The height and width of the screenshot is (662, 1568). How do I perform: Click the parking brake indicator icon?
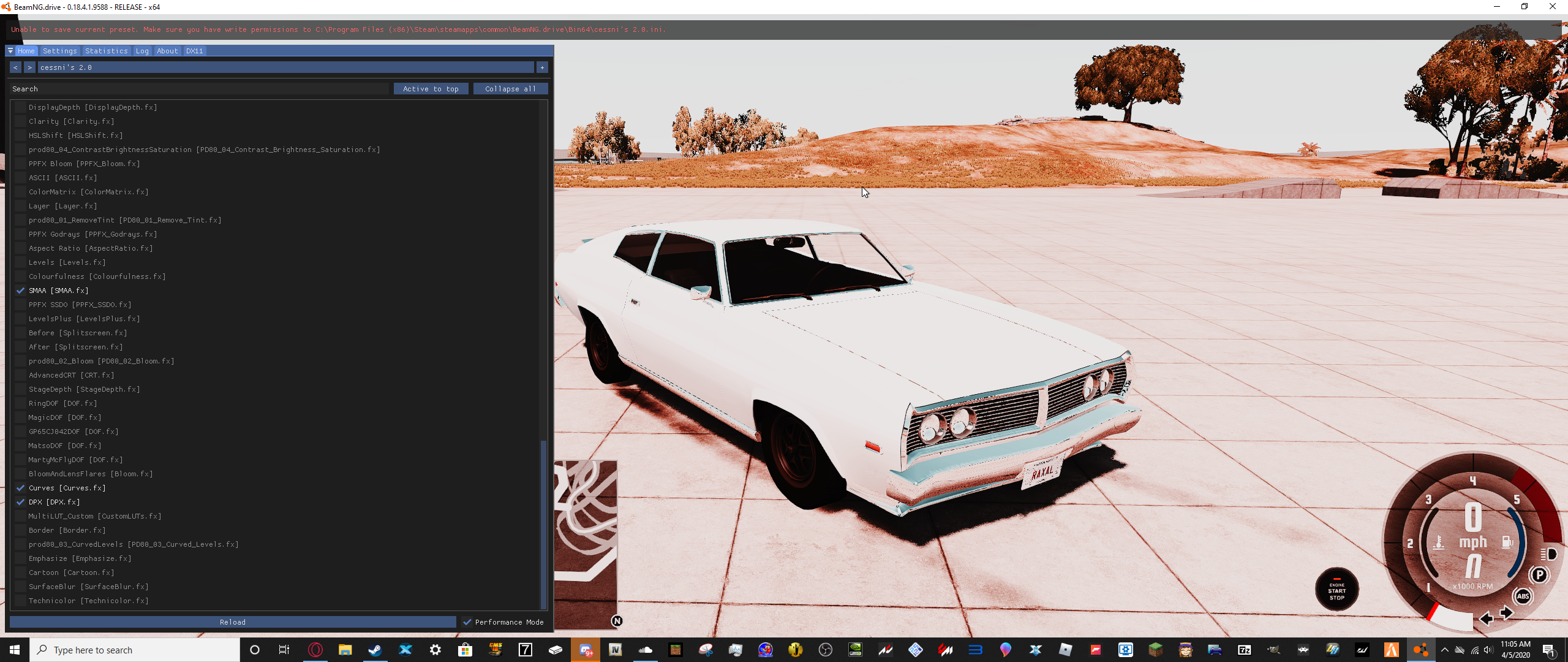click(x=1539, y=575)
